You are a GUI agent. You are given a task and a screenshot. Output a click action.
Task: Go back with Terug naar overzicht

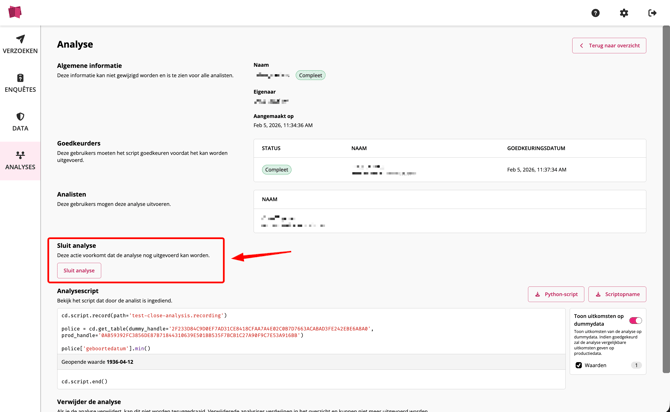(x=609, y=46)
